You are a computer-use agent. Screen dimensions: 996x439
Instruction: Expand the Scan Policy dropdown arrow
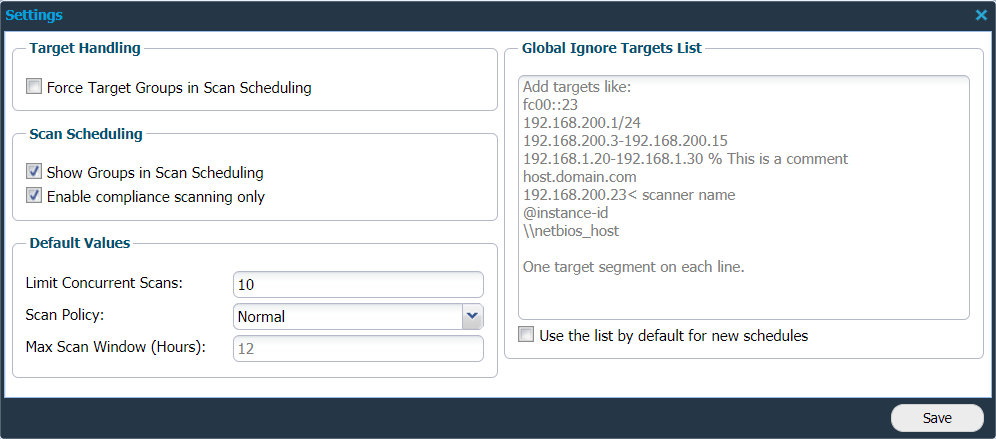tap(473, 316)
